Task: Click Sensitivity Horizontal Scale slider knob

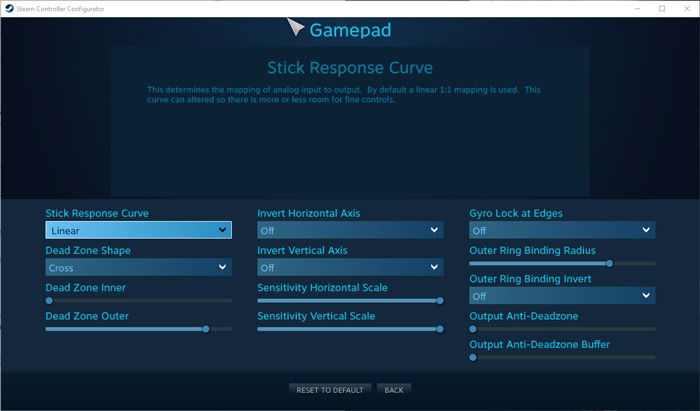Action: click(x=440, y=301)
